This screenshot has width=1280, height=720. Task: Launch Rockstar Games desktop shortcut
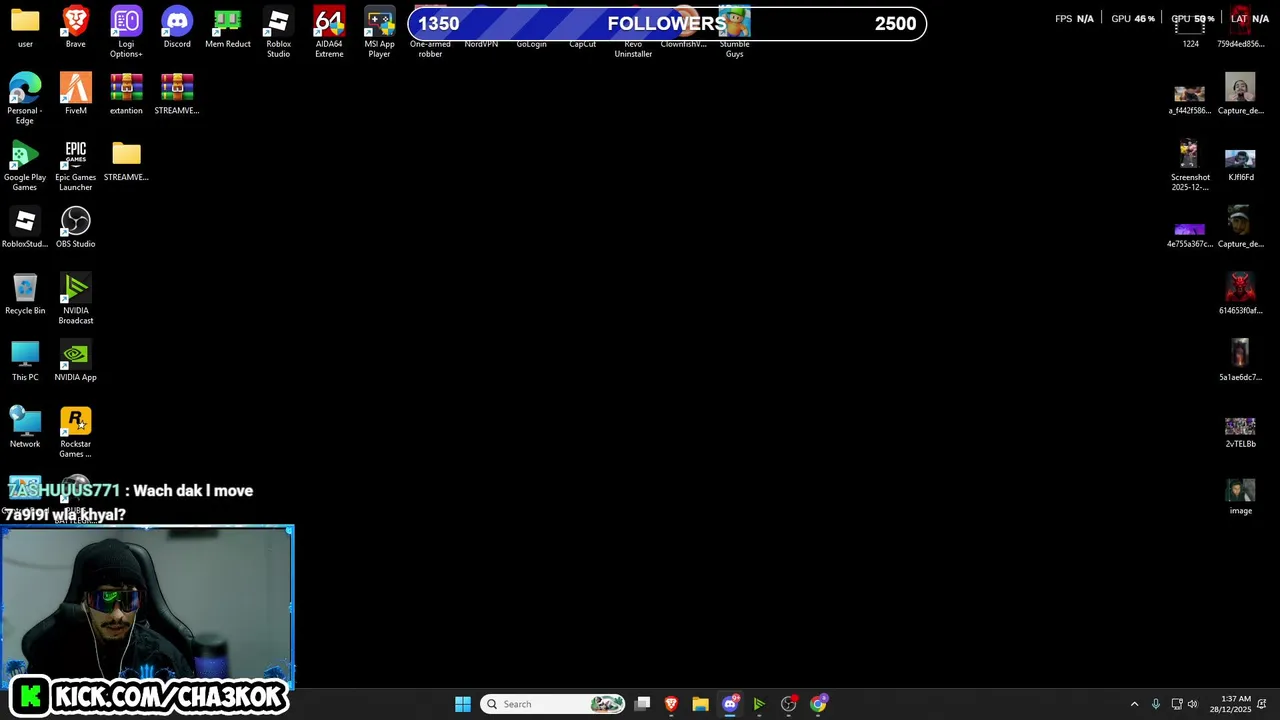click(76, 432)
